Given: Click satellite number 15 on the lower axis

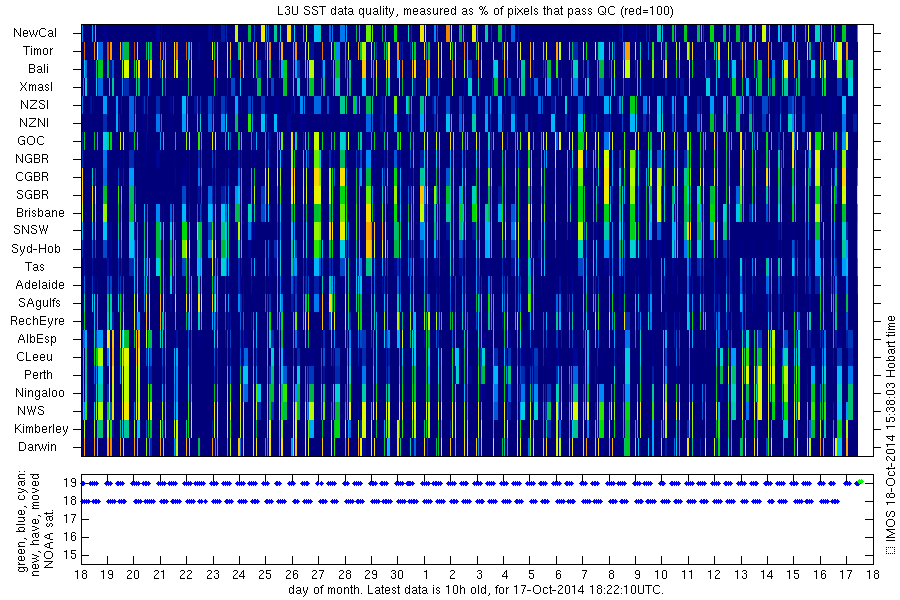Looking at the screenshot, I should pyautogui.click(x=70, y=555).
